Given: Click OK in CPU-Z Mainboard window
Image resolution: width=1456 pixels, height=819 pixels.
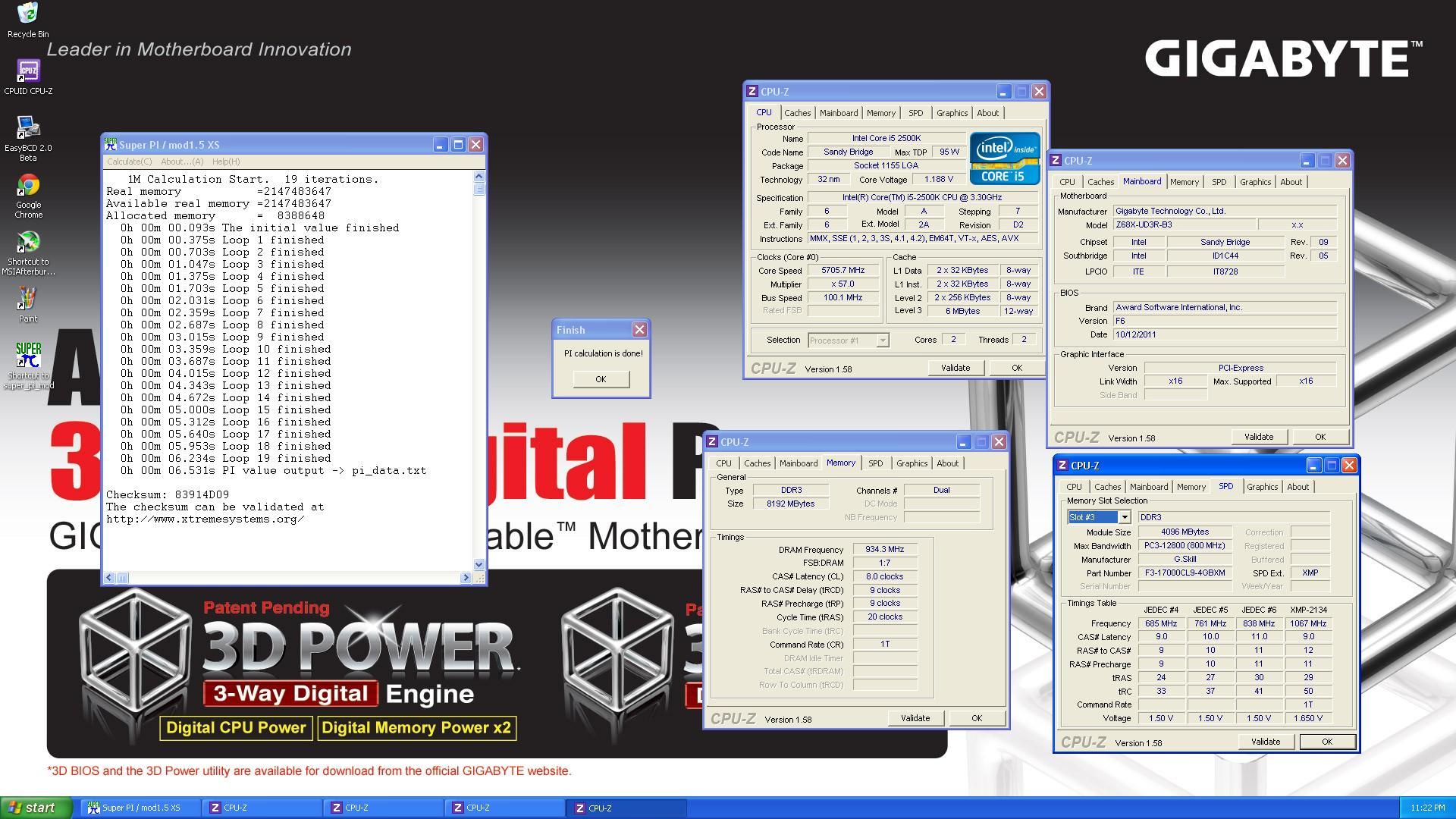Looking at the screenshot, I should click(1319, 437).
